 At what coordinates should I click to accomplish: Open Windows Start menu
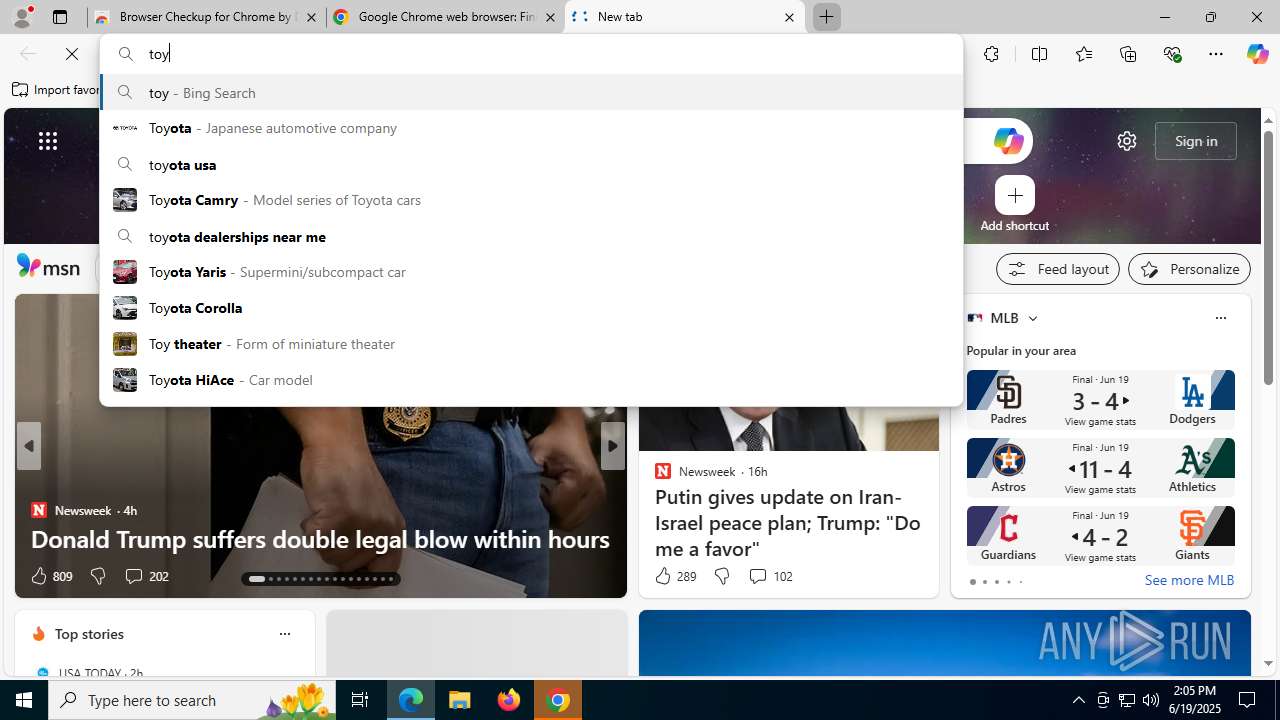[24, 700]
